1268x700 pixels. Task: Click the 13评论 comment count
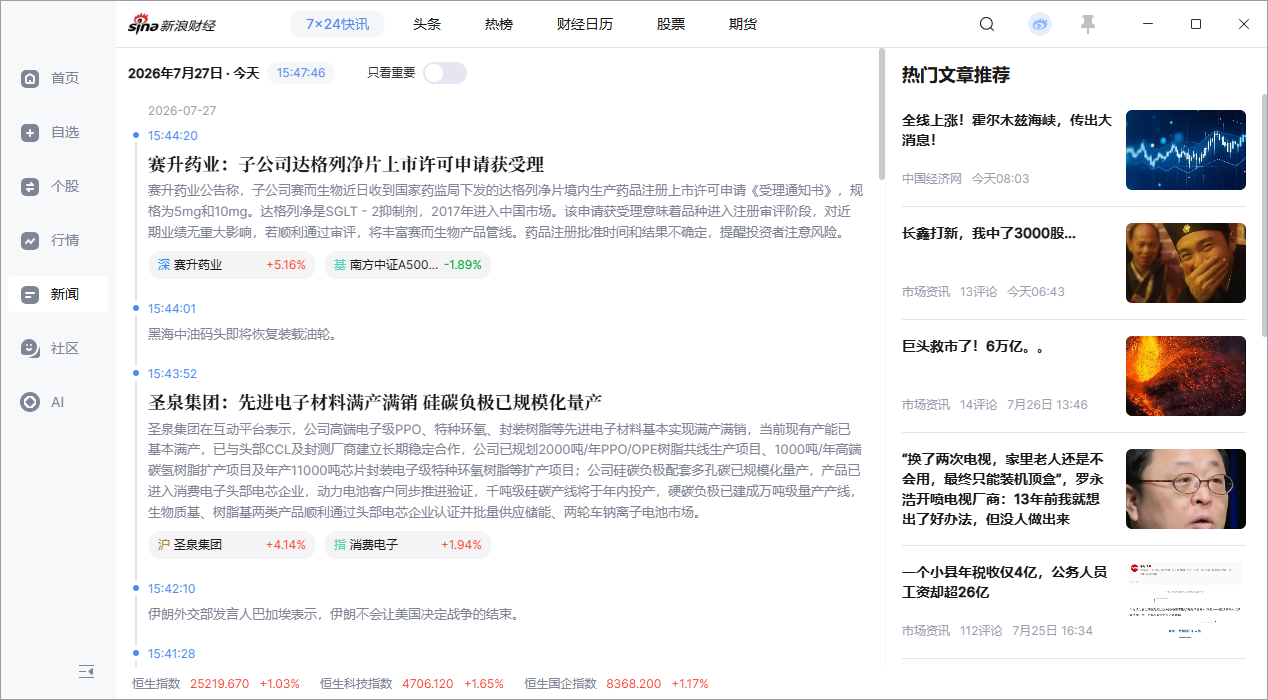[x=978, y=292]
